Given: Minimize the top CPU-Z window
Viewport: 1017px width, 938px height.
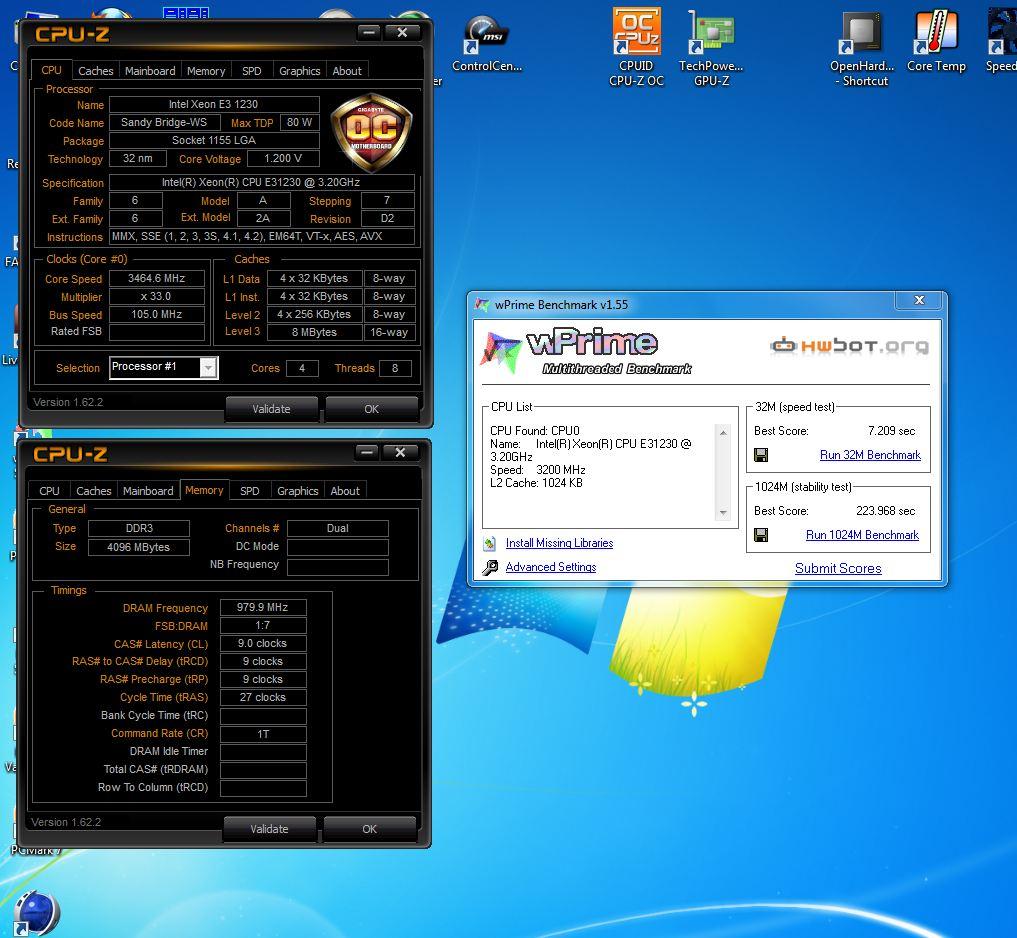Looking at the screenshot, I should (369, 32).
